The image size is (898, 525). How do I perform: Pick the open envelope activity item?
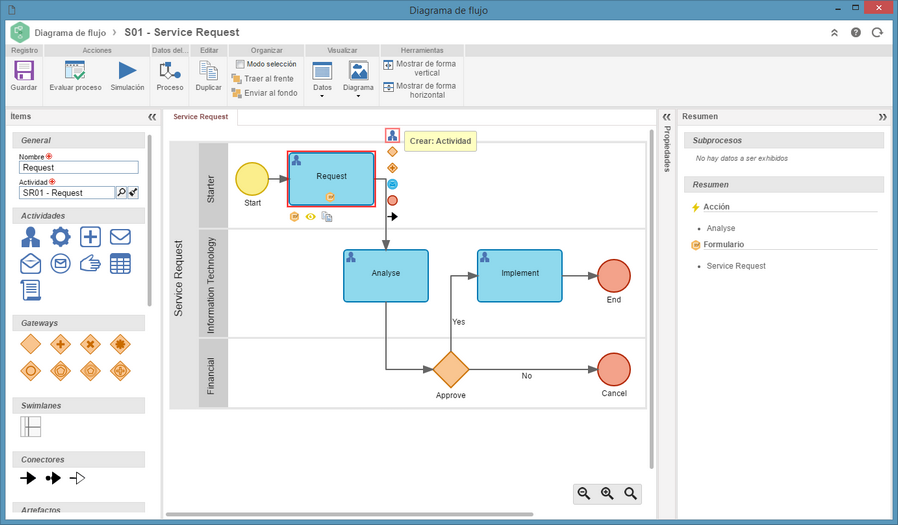click(30, 263)
